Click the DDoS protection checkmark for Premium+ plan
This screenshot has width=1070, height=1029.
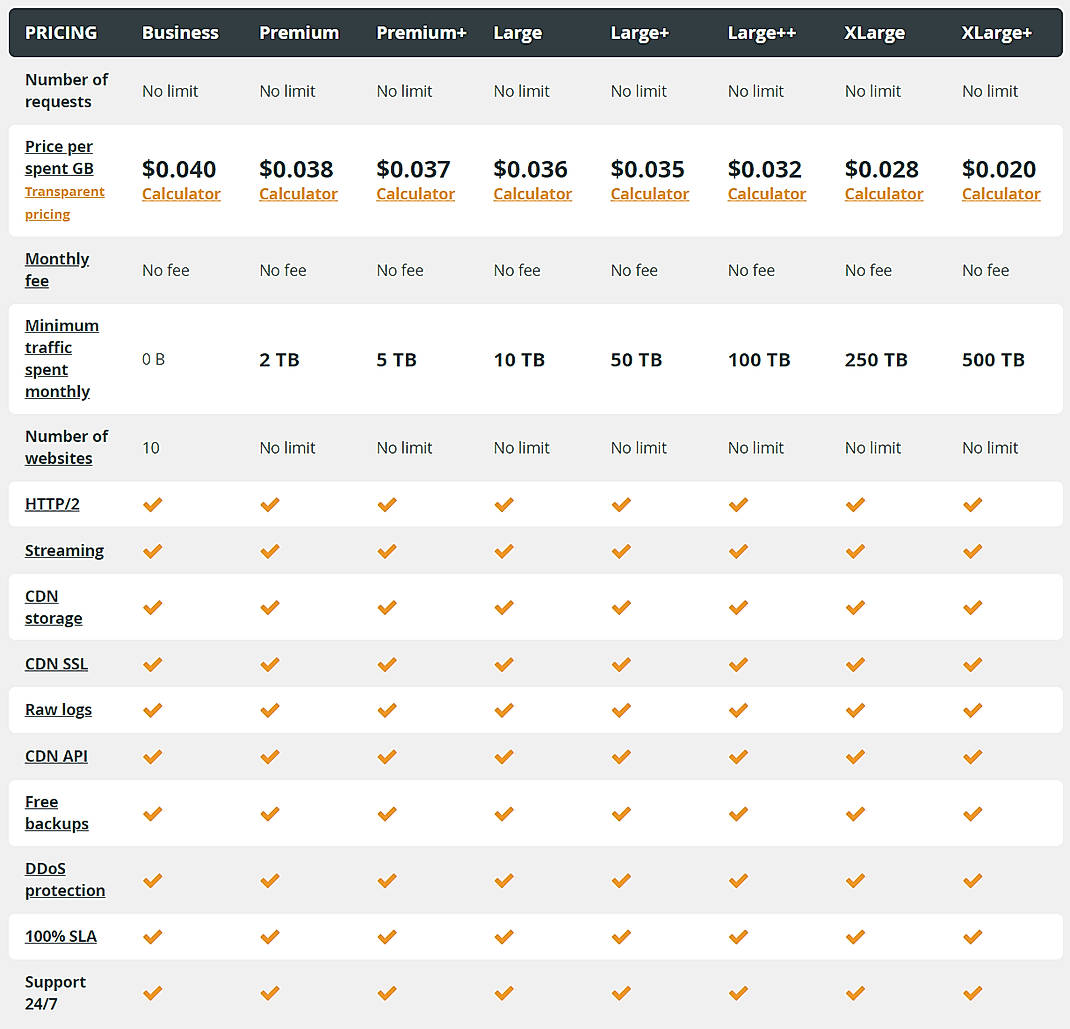click(x=387, y=880)
